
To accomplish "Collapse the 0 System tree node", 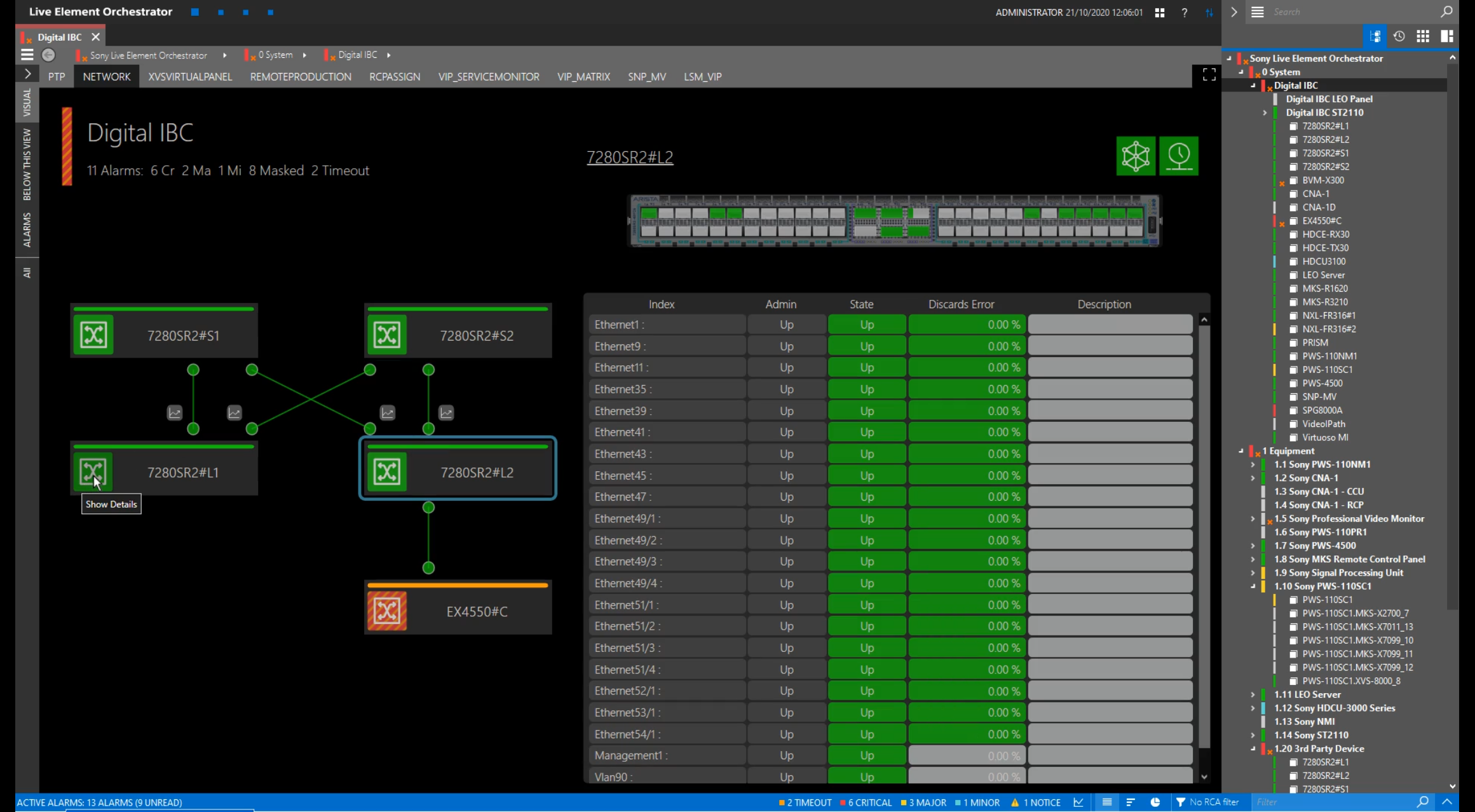I will [1241, 72].
